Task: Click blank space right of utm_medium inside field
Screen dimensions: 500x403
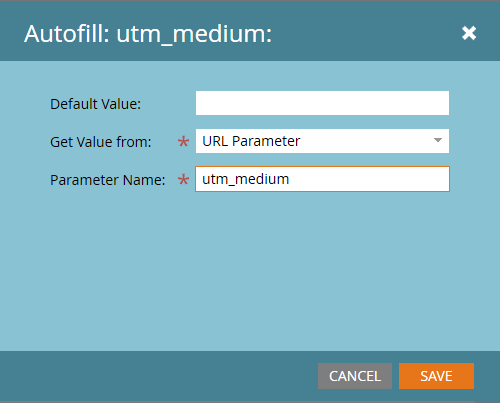Action: pyautogui.click(x=368, y=179)
